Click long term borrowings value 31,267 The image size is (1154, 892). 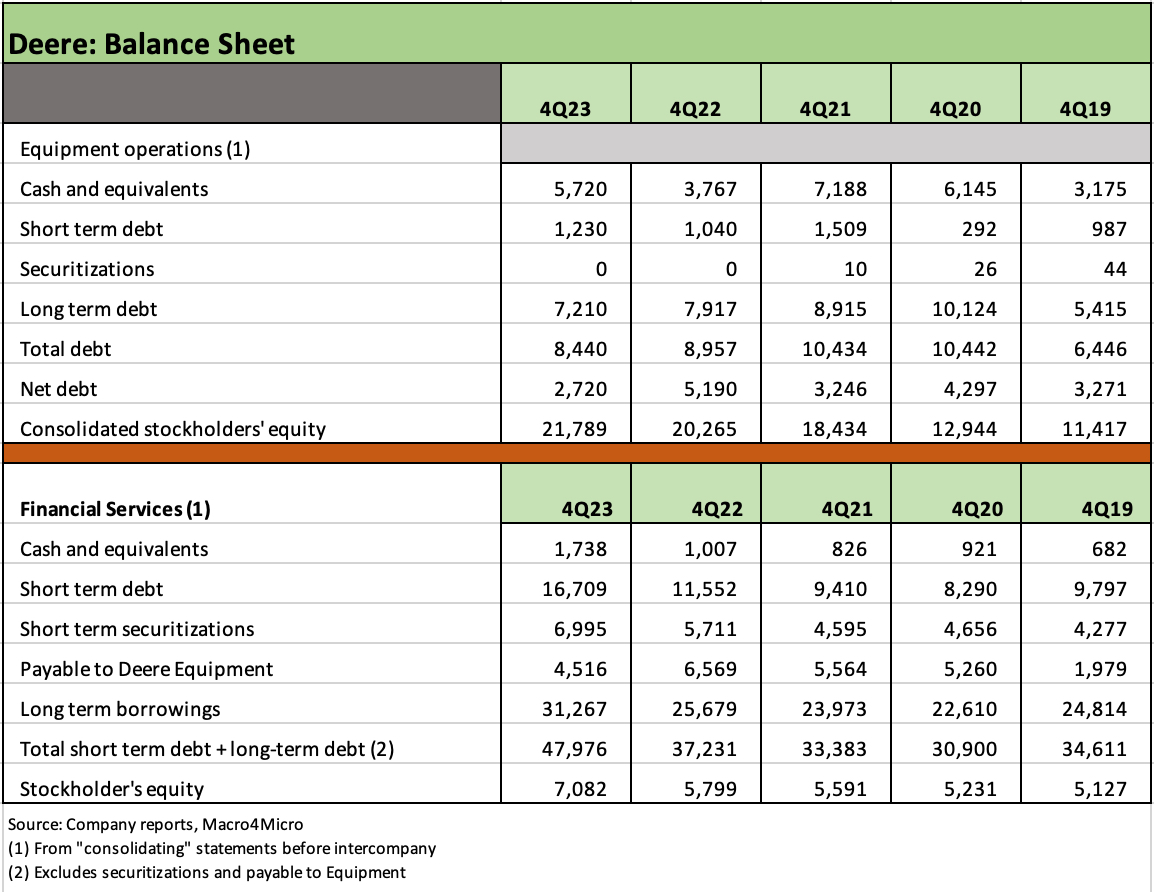[x=574, y=709]
